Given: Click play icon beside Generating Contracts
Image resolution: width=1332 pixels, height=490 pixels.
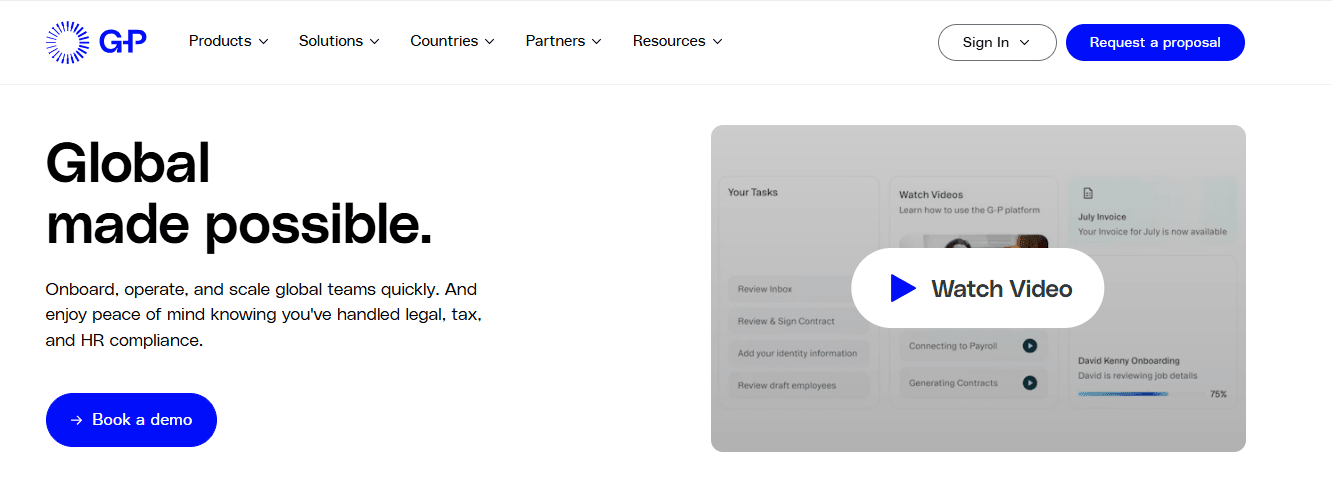Looking at the screenshot, I should point(1029,383).
